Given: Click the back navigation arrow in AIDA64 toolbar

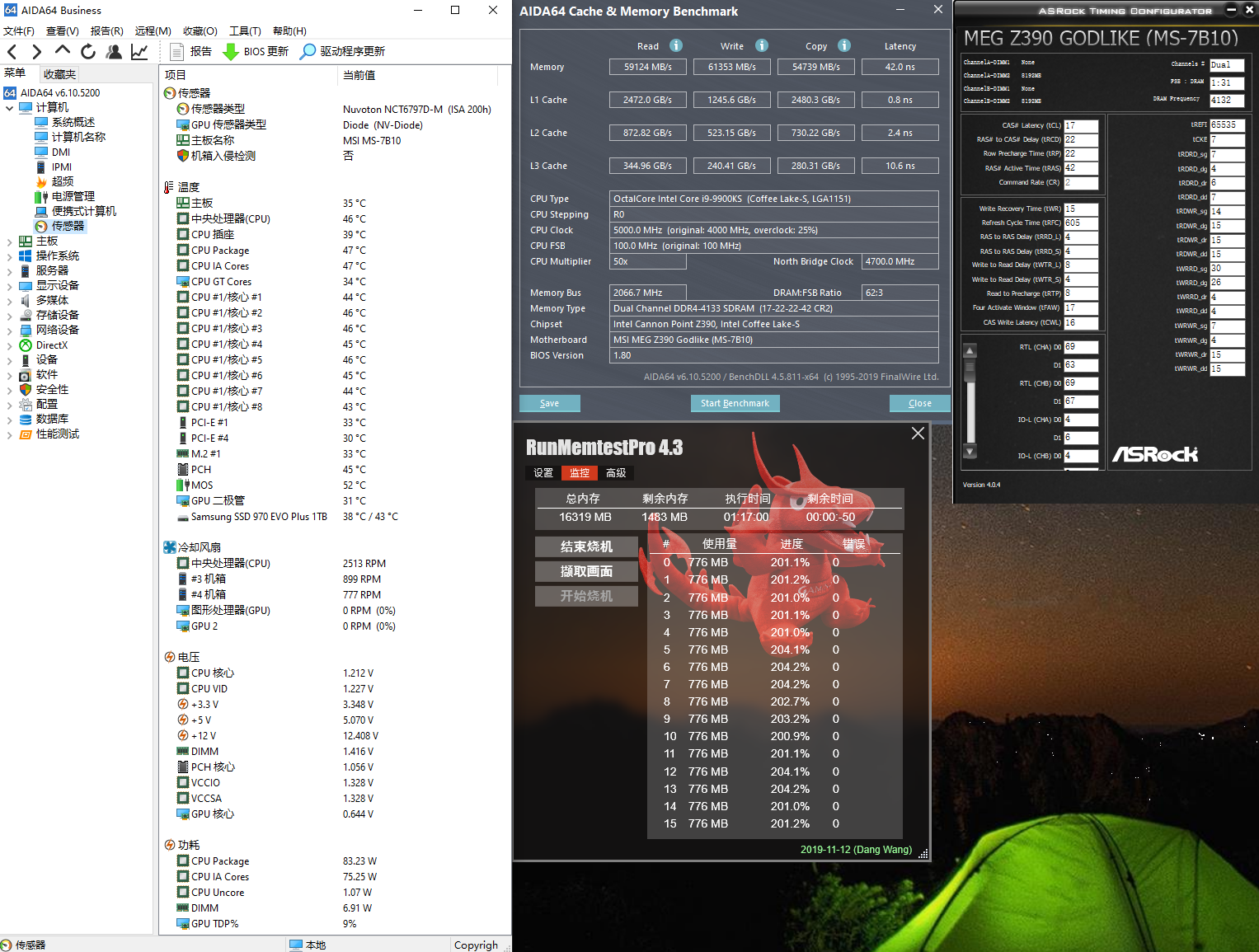Looking at the screenshot, I should tap(12, 52).
